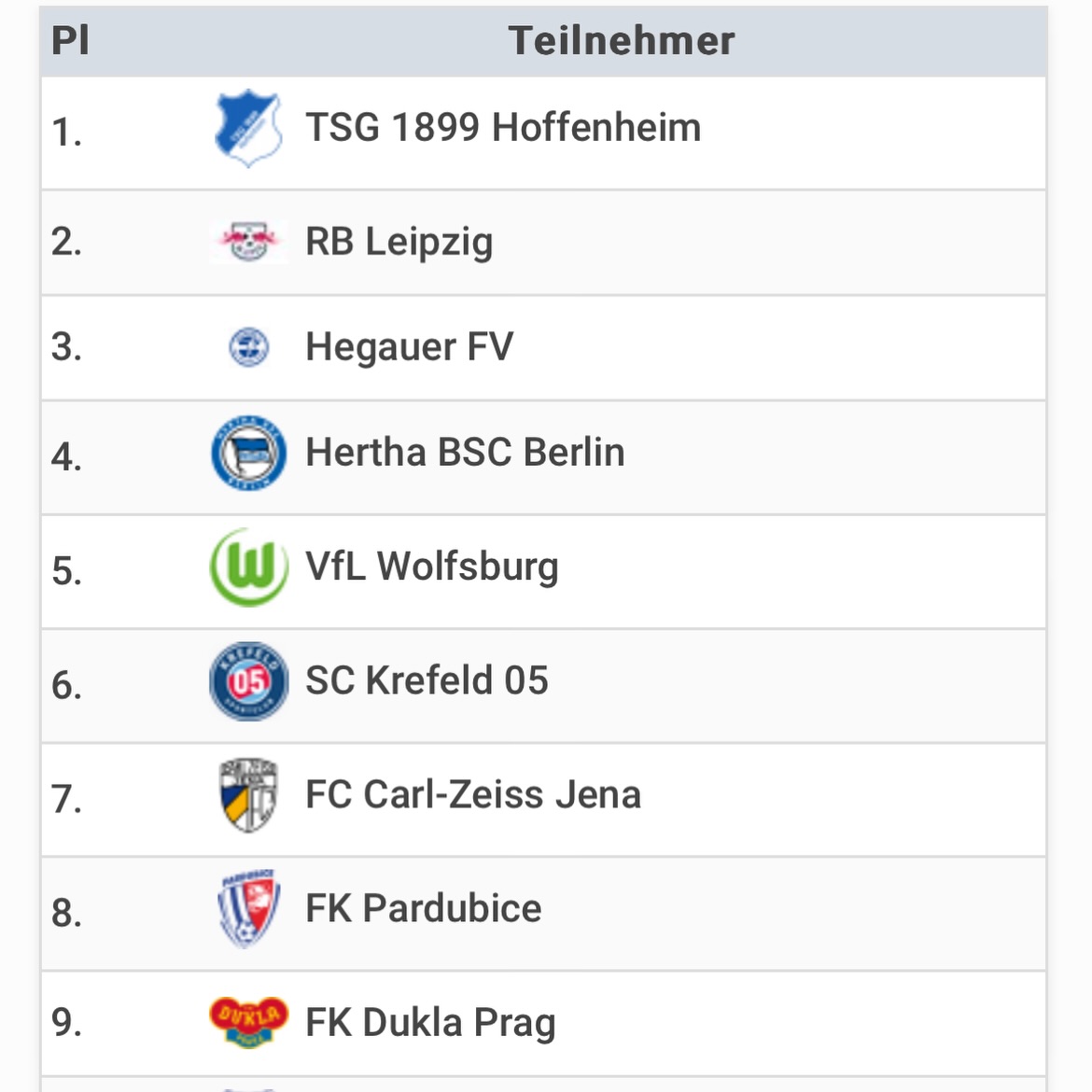Viewport: 1092px width, 1092px height.
Task: Click the TSG 1899 Hoffenheim club logo
Action: [248, 129]
